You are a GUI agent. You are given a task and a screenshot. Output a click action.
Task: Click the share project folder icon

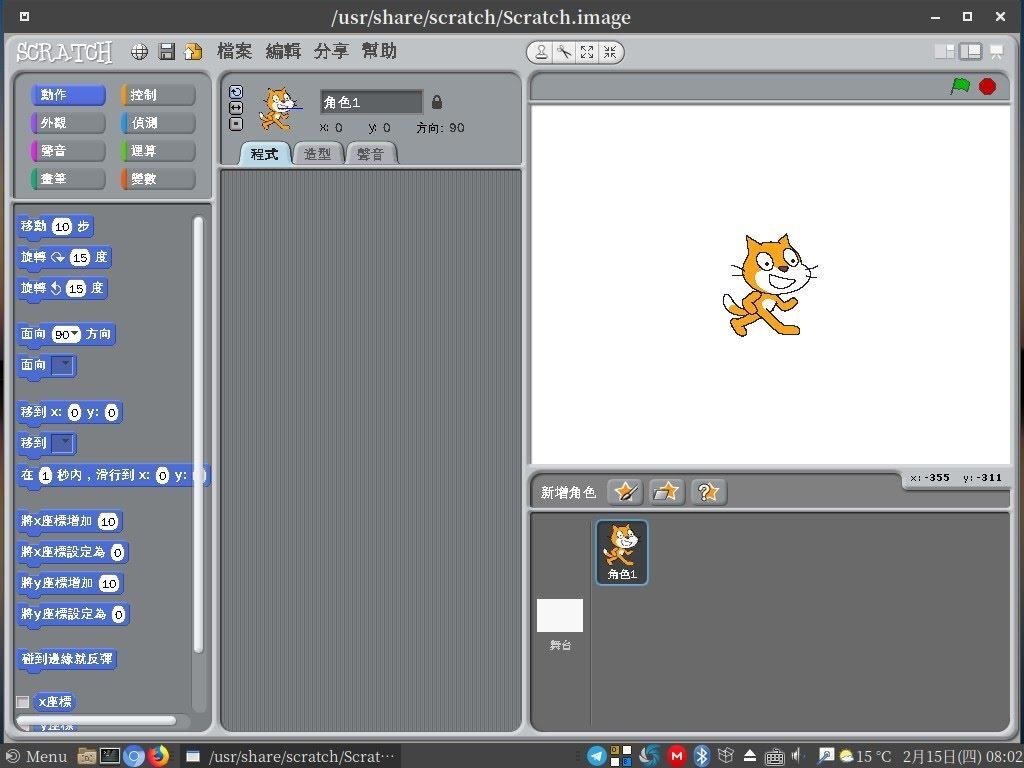pos(193,52)
